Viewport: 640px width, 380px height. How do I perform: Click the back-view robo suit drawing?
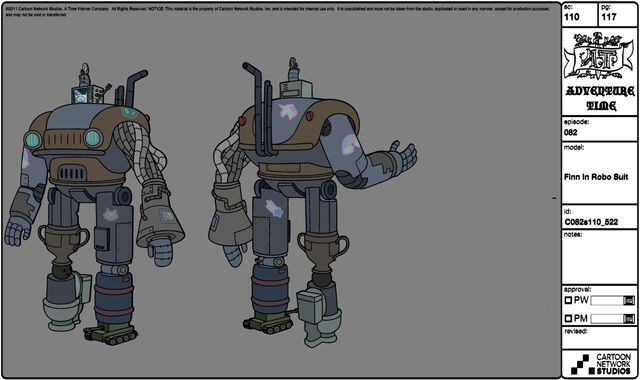[x=312, y=202]
